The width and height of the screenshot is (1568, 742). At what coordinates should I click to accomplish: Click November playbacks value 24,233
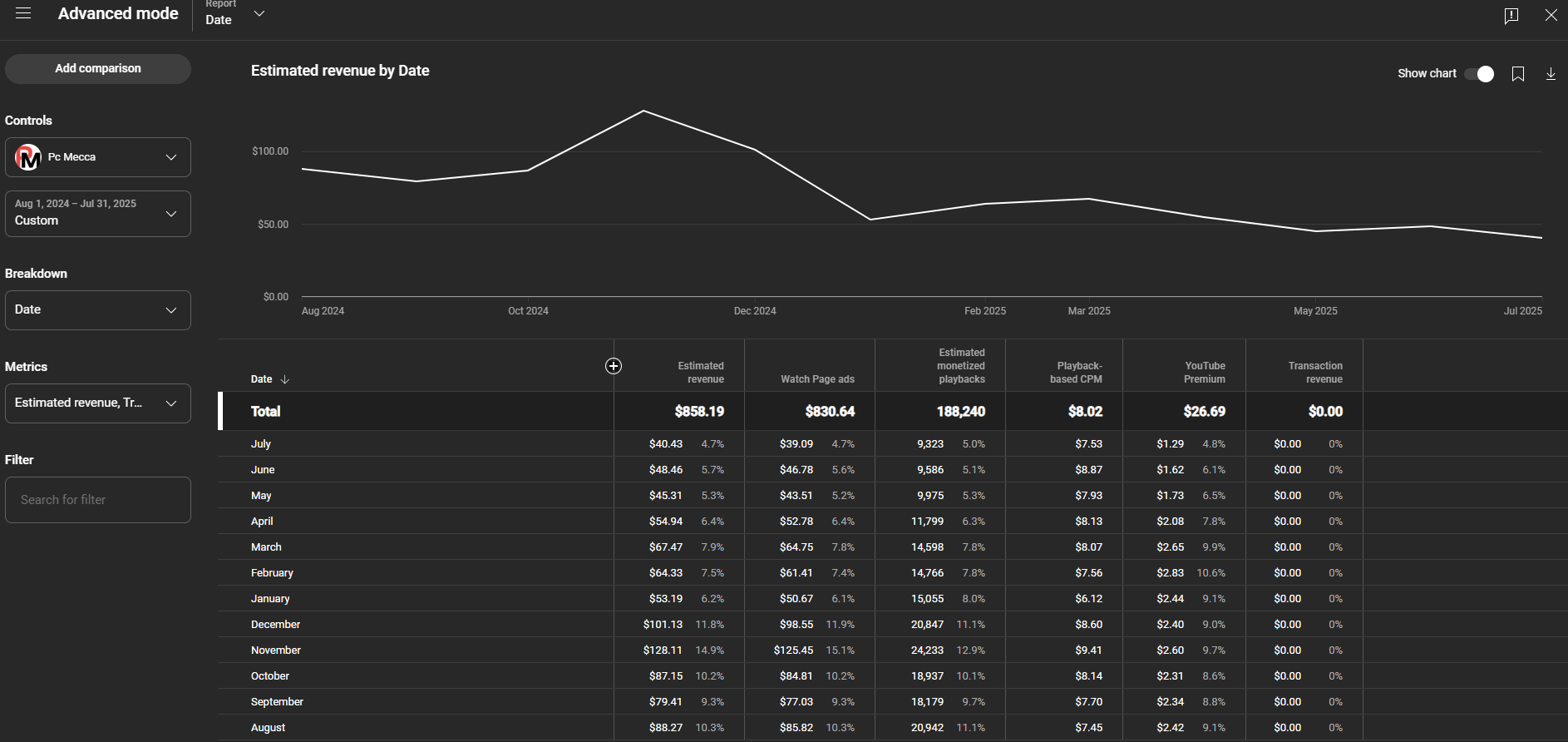(x=927, y=650)
